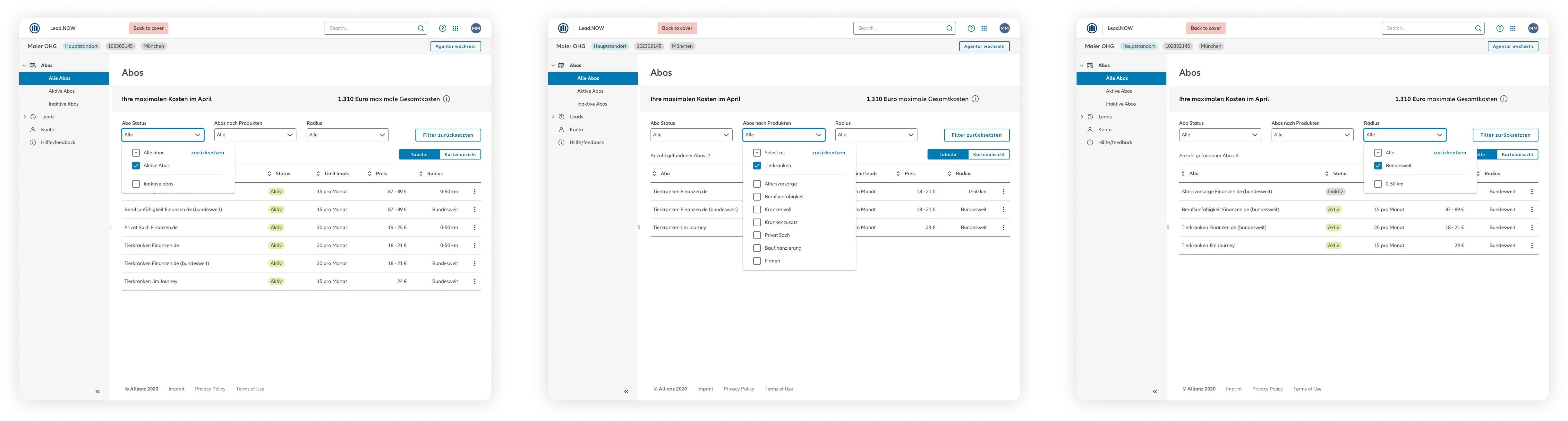Click Gesamtkosten info icon in right screen
Viewport: 1568px width, 421px height.
(1504, 99)
